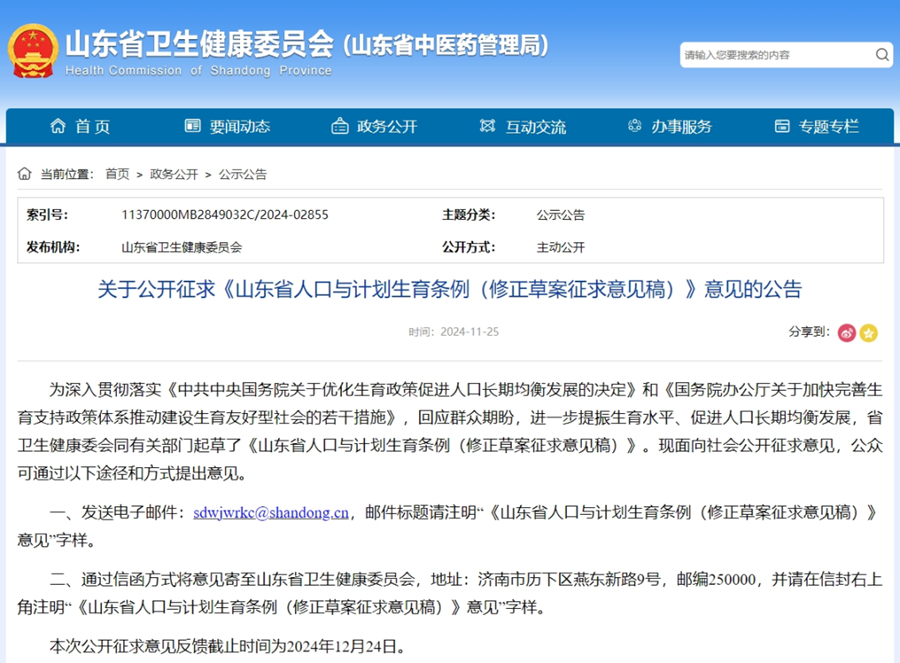
Task: Click the interaction icon beside 互动交流
Action: pos(487,126)
